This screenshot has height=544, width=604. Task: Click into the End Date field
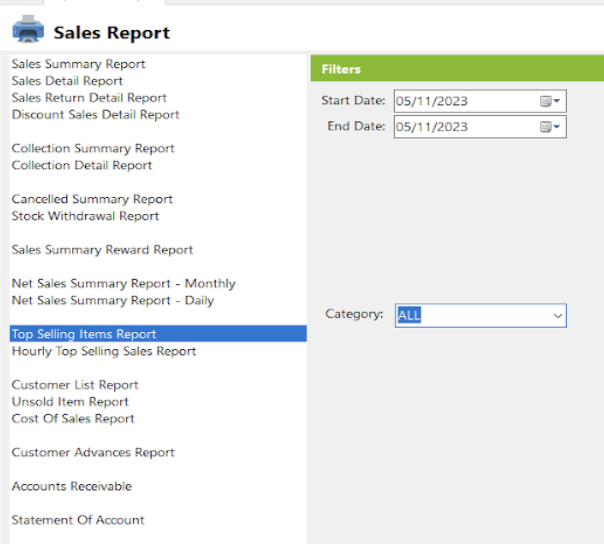coord(462,127)
